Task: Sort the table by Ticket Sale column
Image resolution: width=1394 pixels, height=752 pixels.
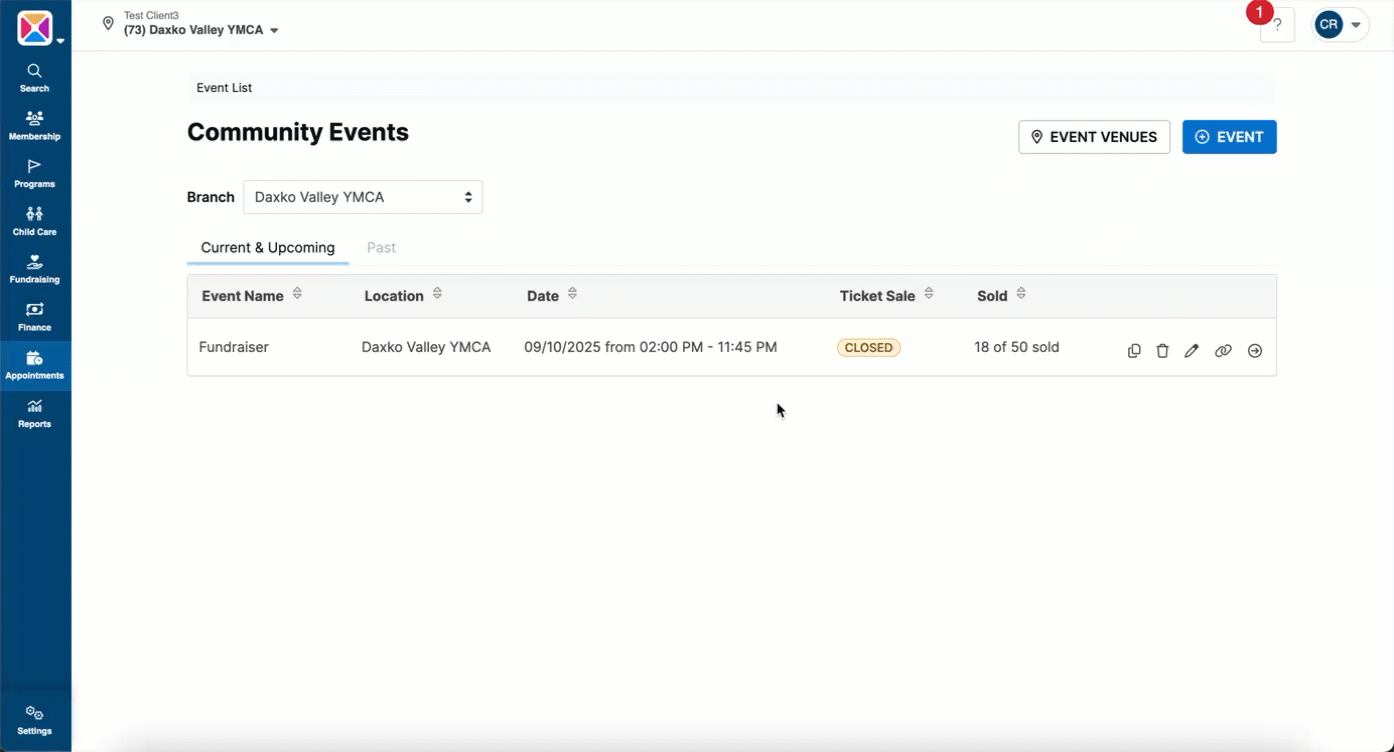Action: [929, 295]
